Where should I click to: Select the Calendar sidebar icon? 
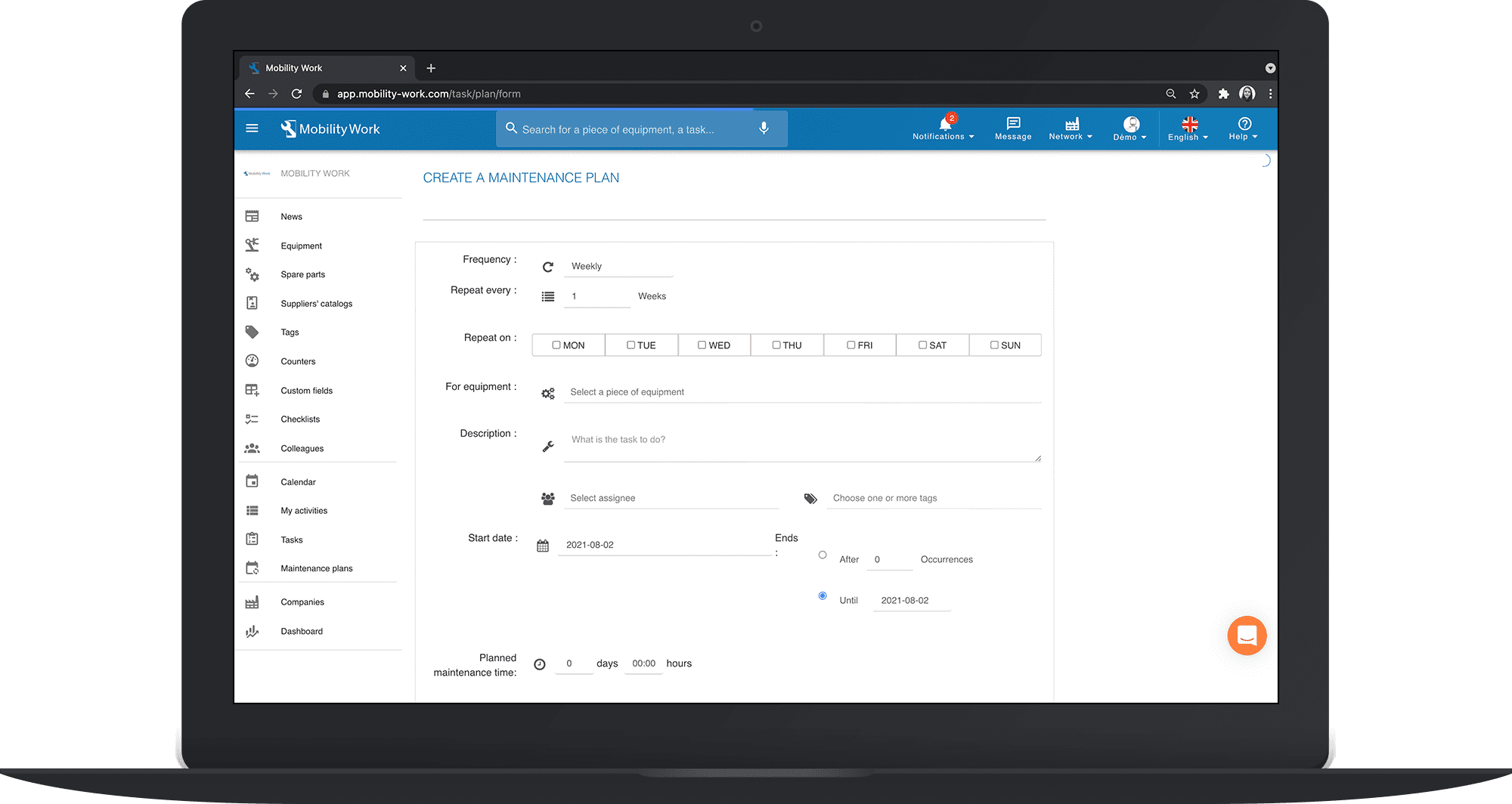pyautogui.click(x=253, y=481)
